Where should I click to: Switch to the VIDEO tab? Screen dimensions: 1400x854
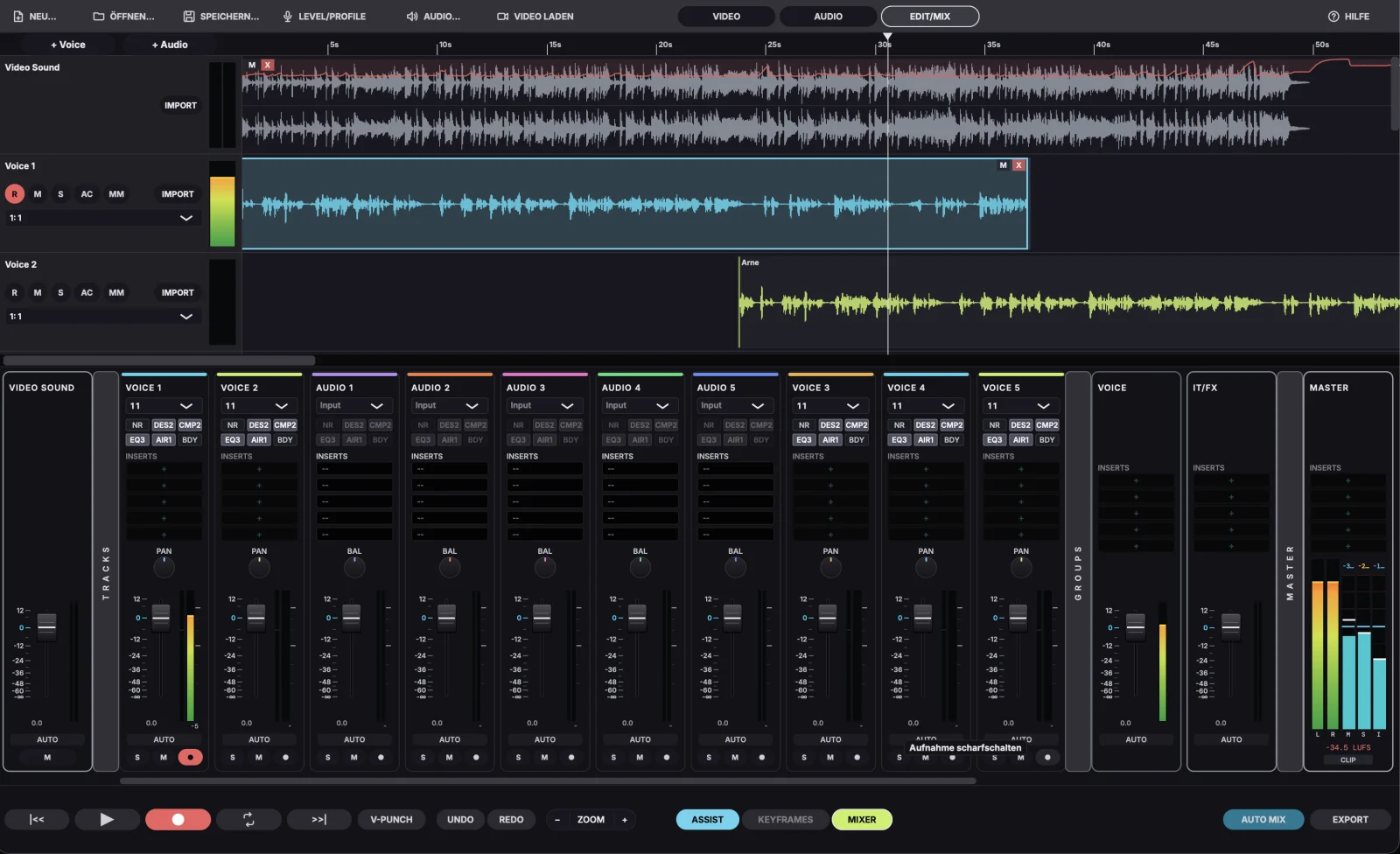(x=726, y=17)
